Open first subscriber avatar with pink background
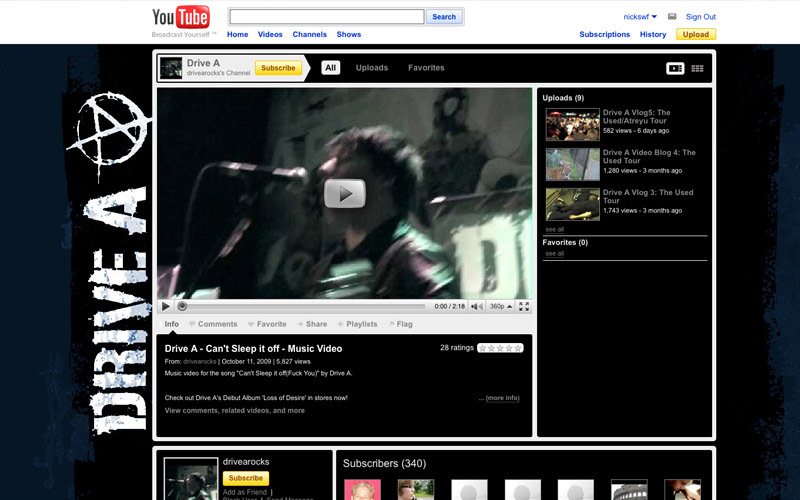Viewport: 800px width, 500px height. 362,490
